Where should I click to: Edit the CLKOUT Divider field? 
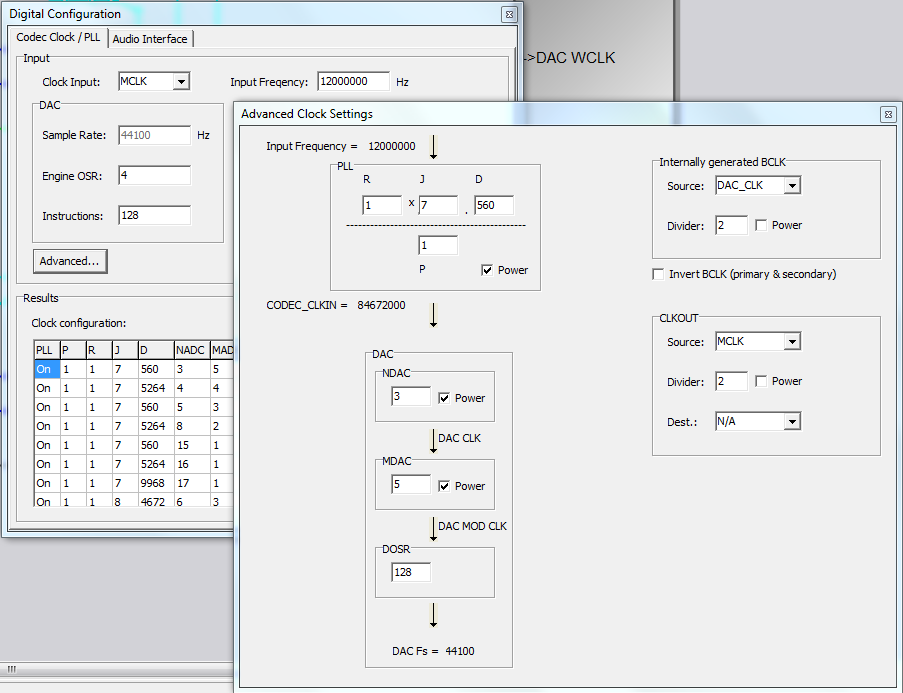[x=731, y=381]
